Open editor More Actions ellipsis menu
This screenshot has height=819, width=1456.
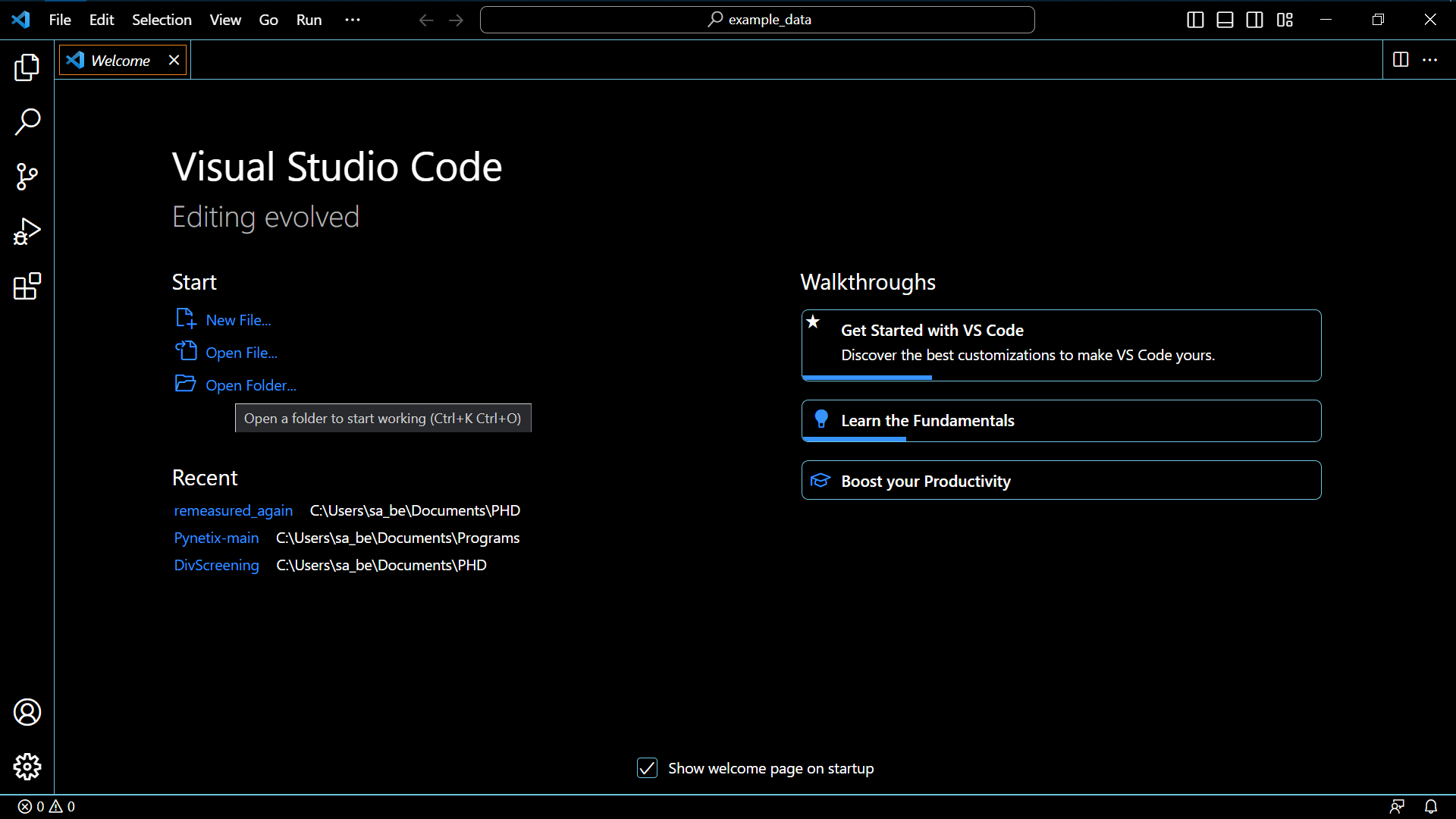(1429, 60)
